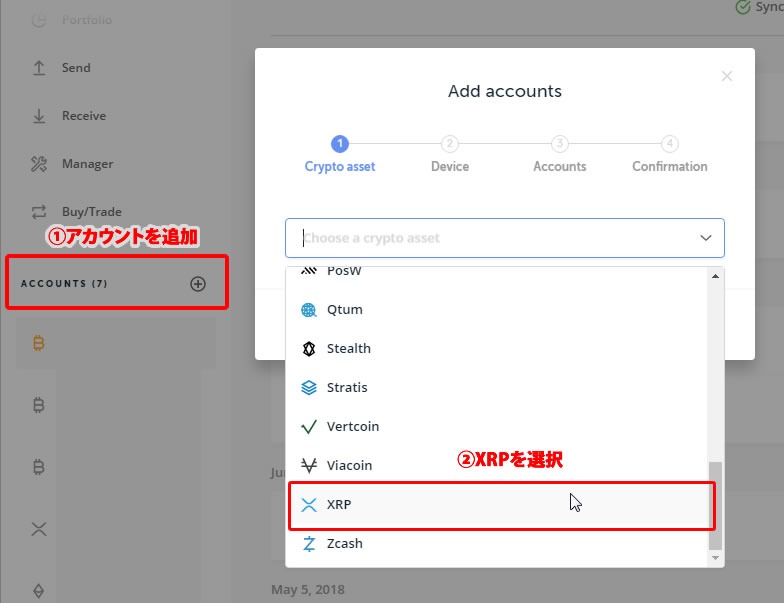Collapse the crypto asset dropdown chevron
This screenshot has height=603, width=784.
[x=706, y=238]
